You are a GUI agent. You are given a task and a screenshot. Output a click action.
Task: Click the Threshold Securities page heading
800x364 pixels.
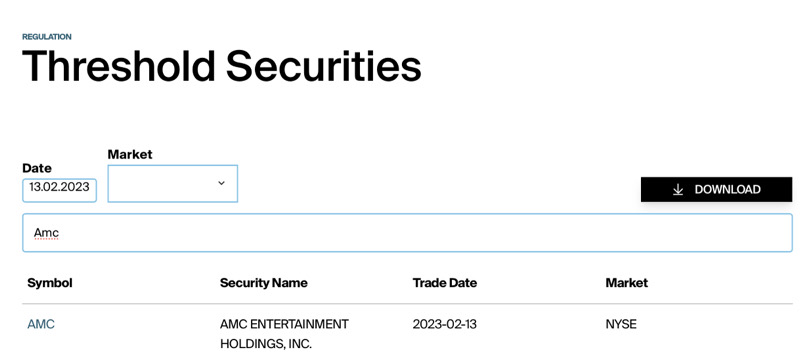click(x=222, y=66)
